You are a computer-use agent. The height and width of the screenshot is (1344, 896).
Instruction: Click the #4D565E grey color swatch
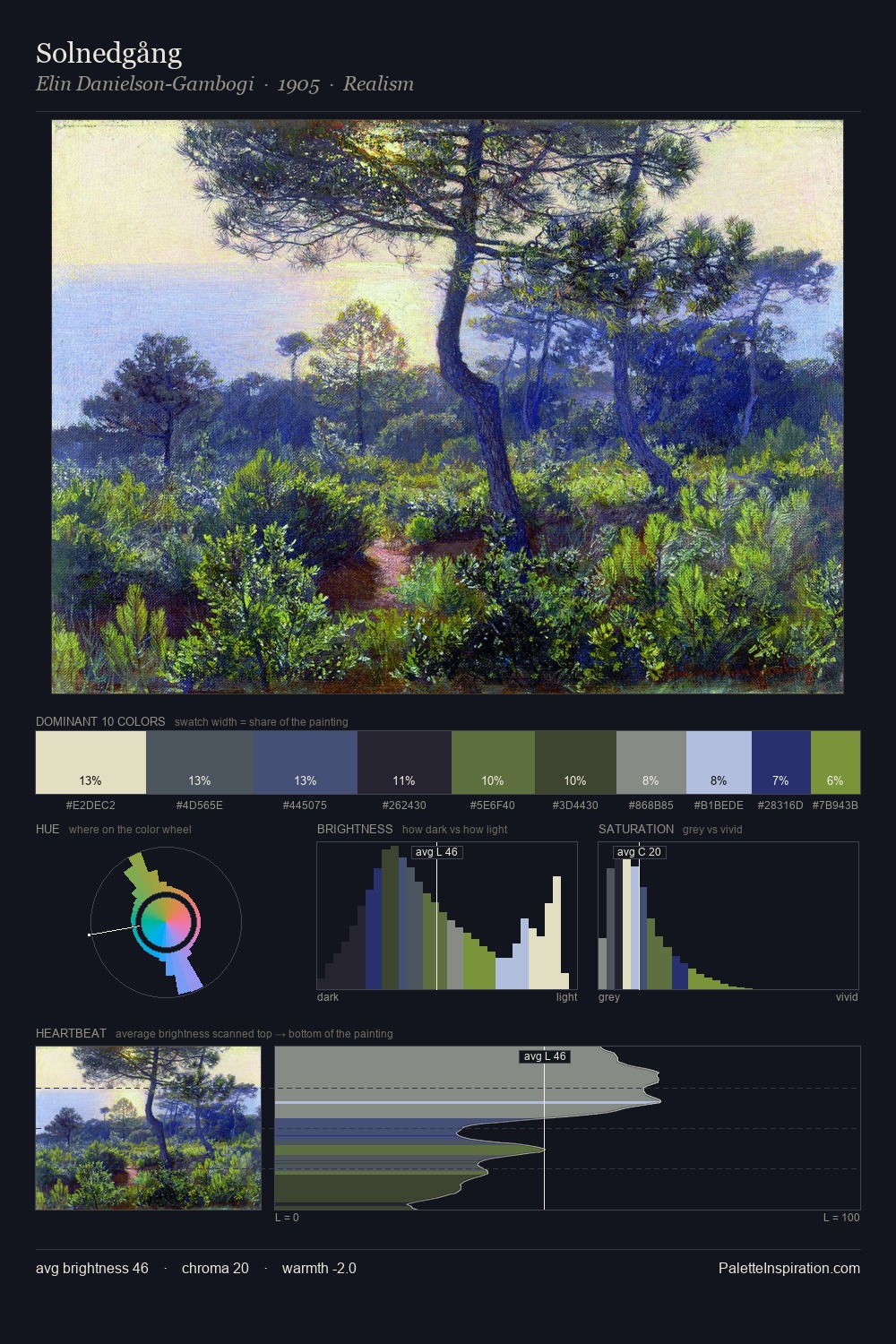(x=200, y=762)
